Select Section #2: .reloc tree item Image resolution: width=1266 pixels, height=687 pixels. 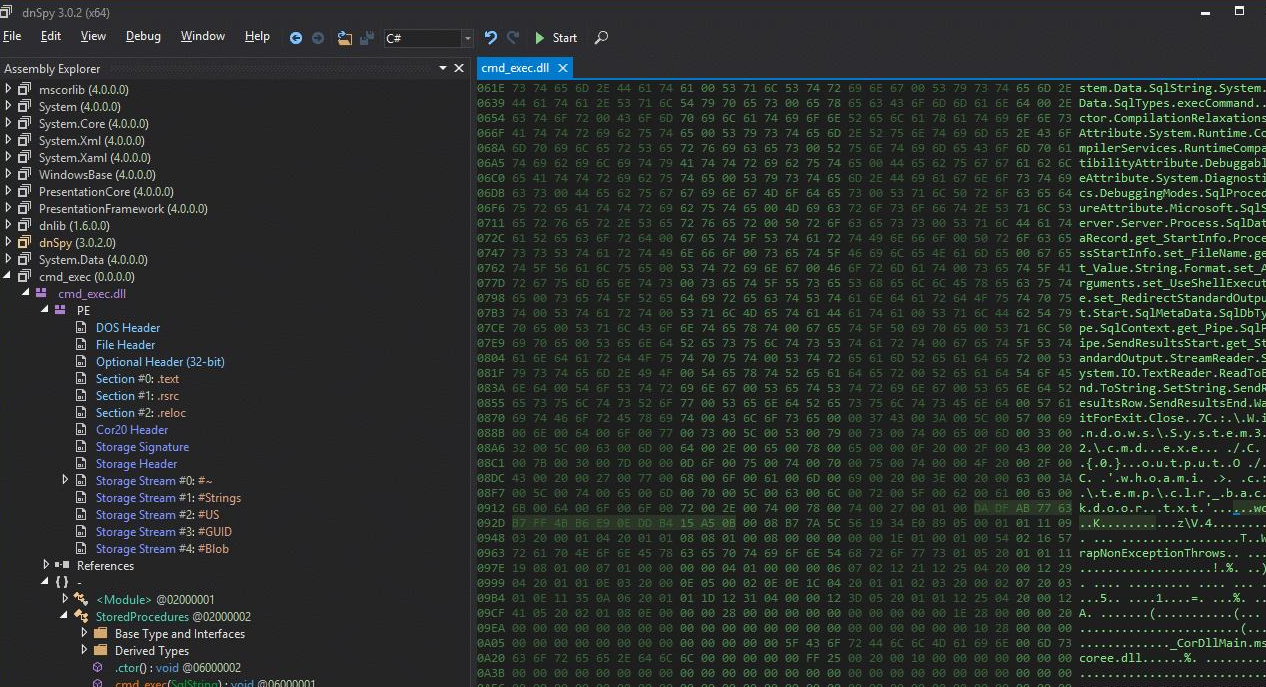coord(141,413)
